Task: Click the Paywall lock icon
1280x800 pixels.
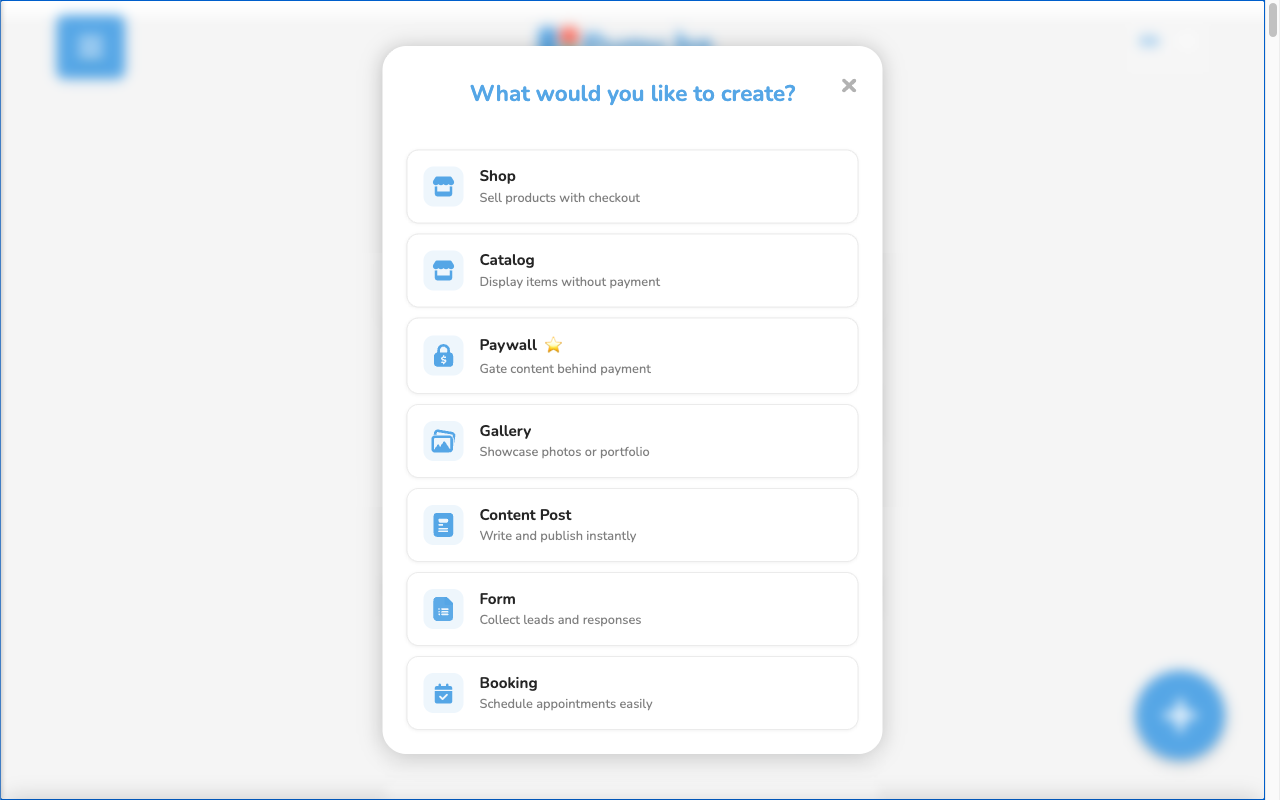Action: tap(443, 355)
